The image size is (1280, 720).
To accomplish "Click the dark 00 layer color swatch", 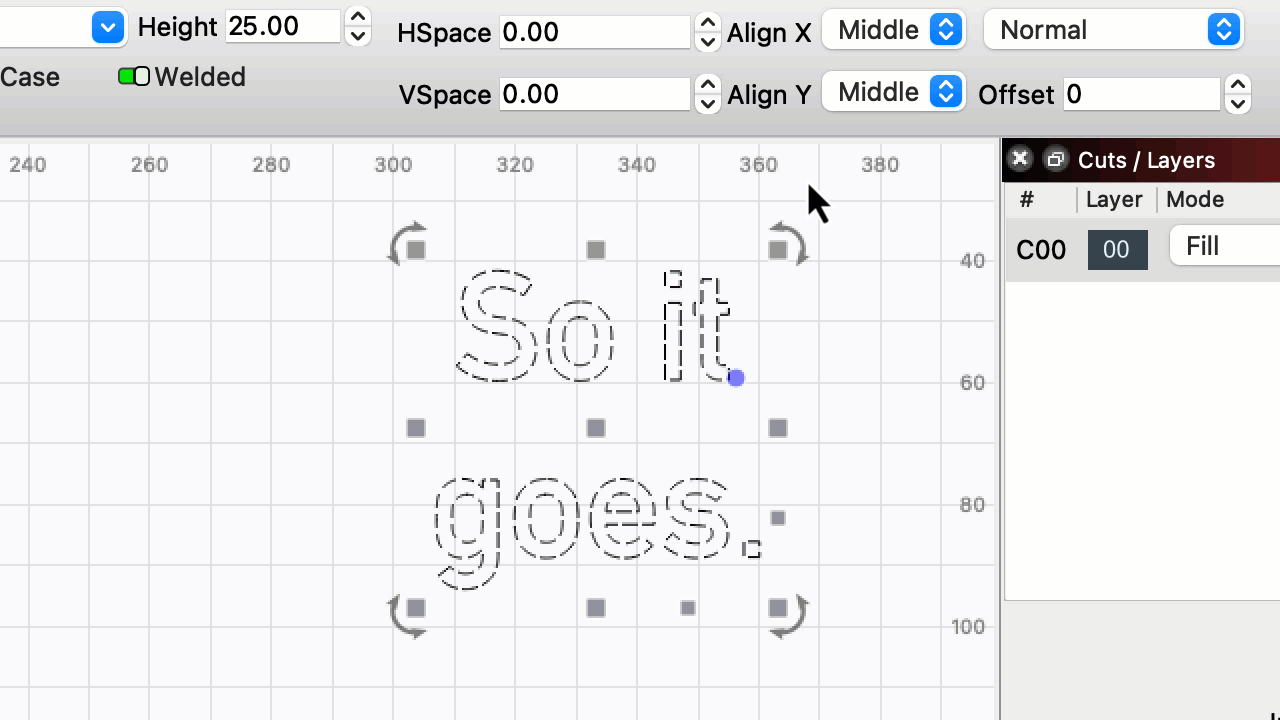I will pos(1117,249).
